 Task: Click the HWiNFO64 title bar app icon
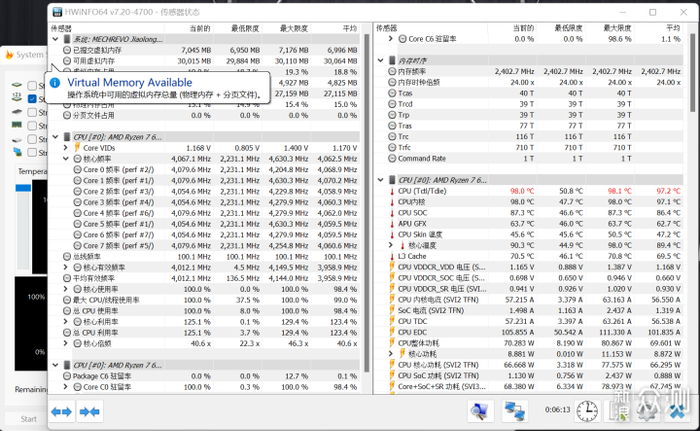pyautogui.click(x=57, y=12)
